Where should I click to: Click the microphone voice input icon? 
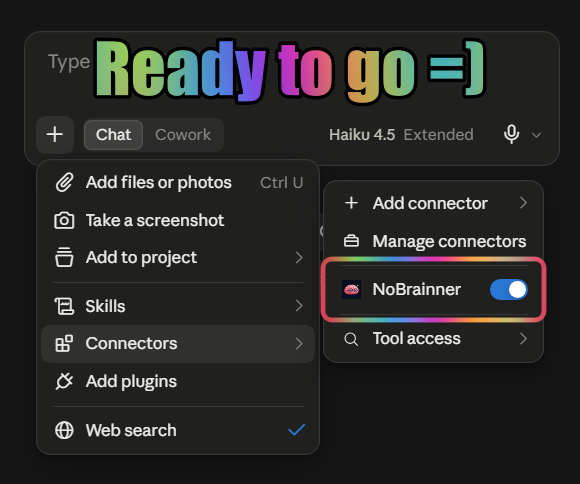(512, 134)
